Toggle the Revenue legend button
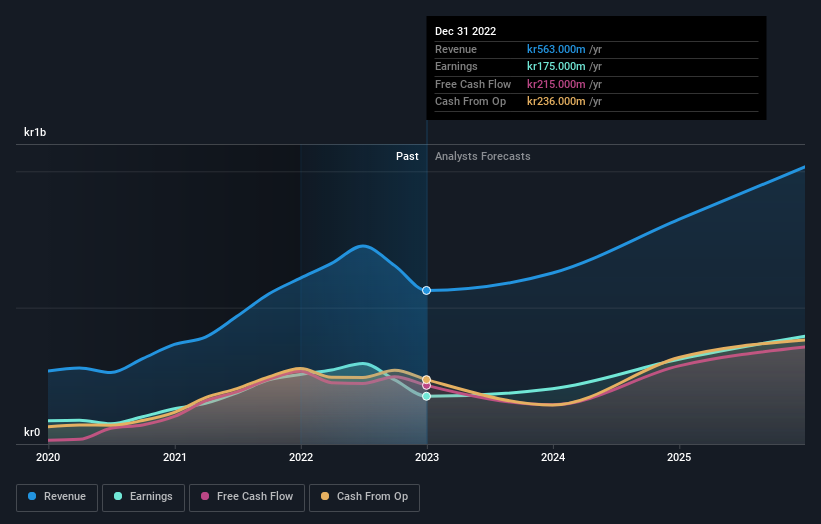This screenshot has width=821, height=524. (57, 497)
